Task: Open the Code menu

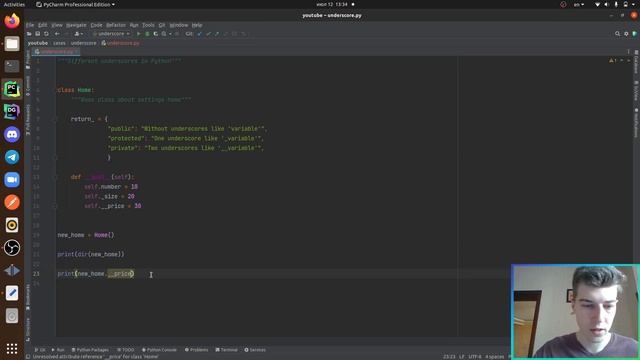Action: 96,25
